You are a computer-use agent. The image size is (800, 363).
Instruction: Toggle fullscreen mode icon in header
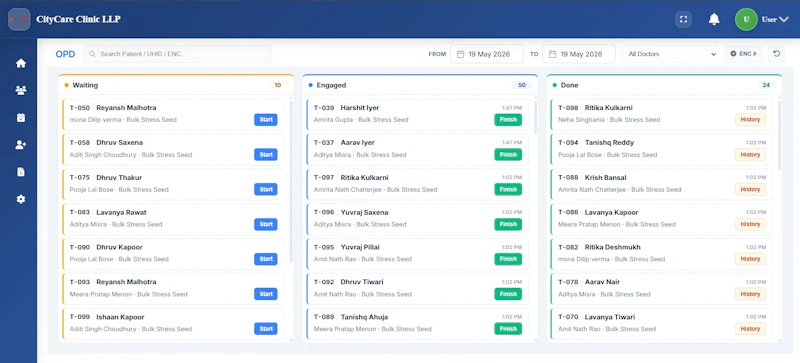pos(683,19)
